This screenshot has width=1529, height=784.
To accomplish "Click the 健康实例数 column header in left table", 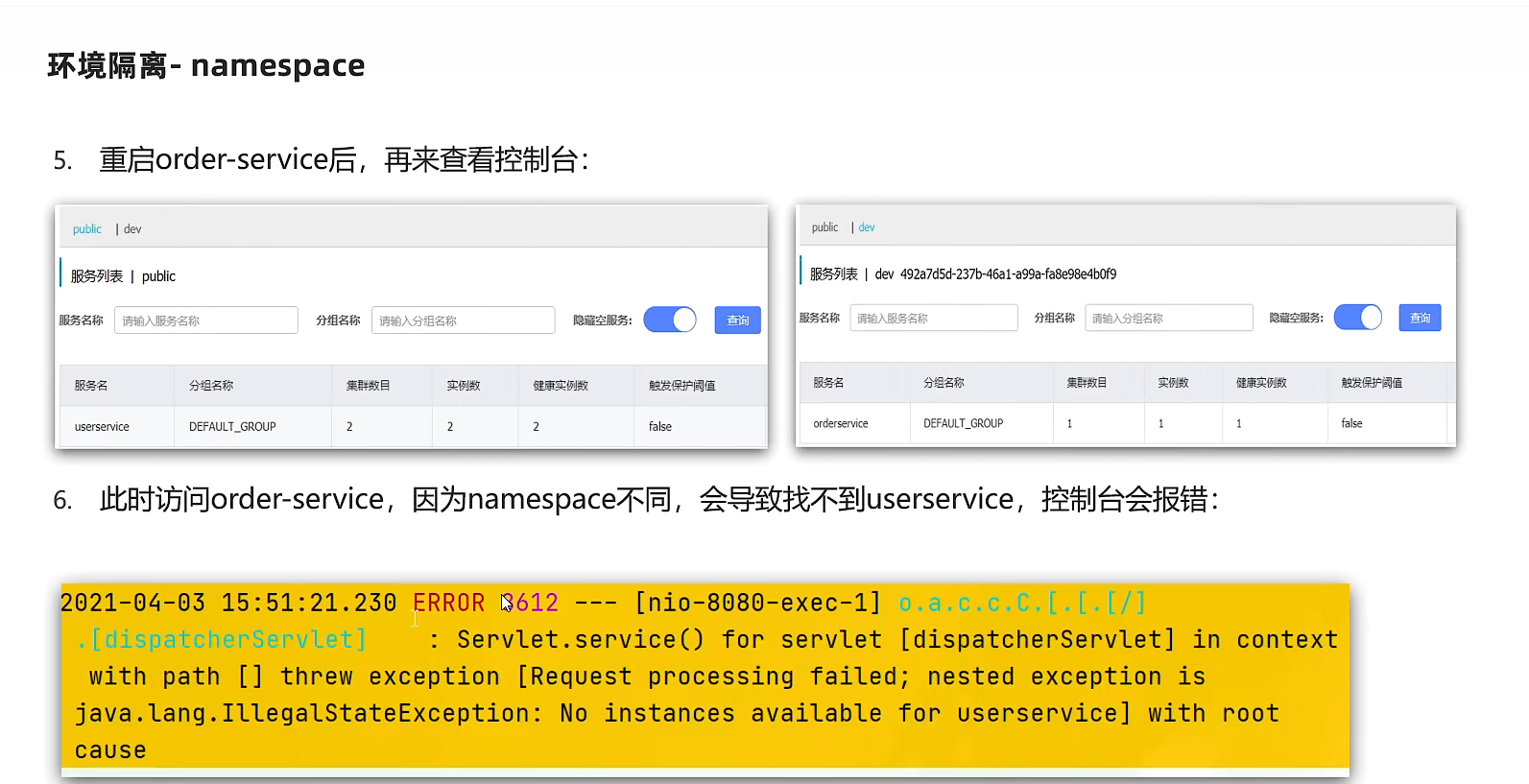I will 561,386.
